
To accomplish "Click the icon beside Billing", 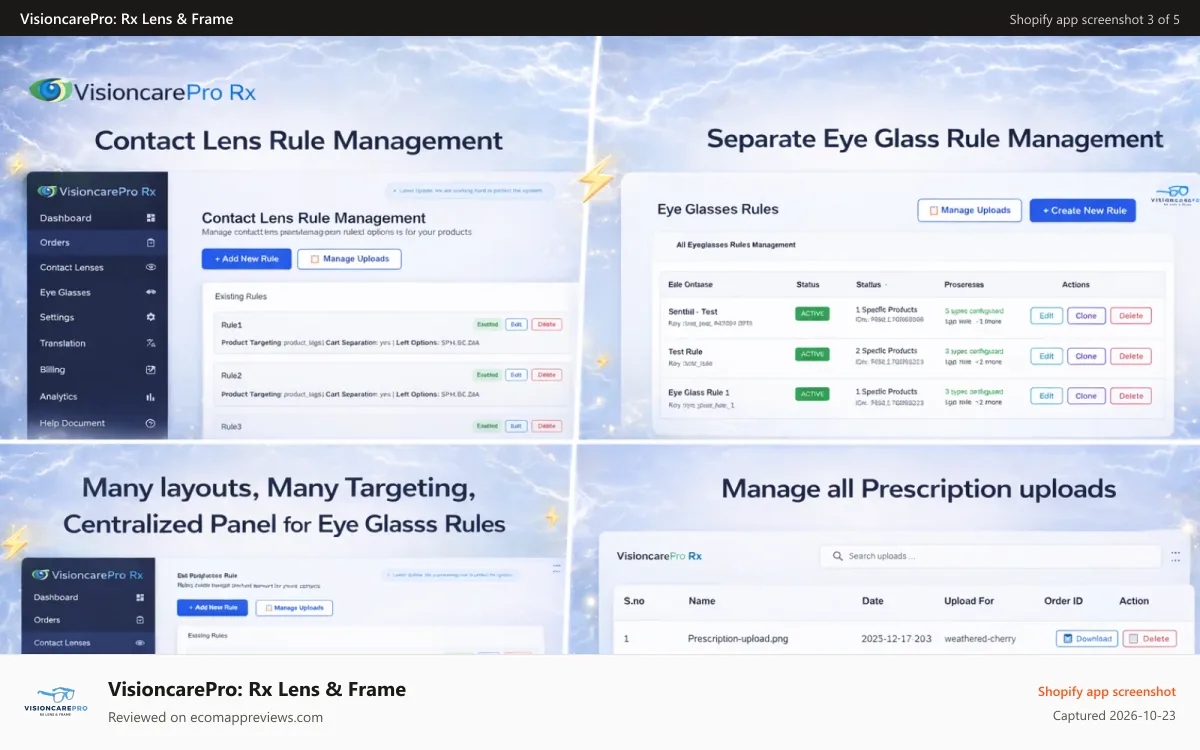I will tap(151, 370).
